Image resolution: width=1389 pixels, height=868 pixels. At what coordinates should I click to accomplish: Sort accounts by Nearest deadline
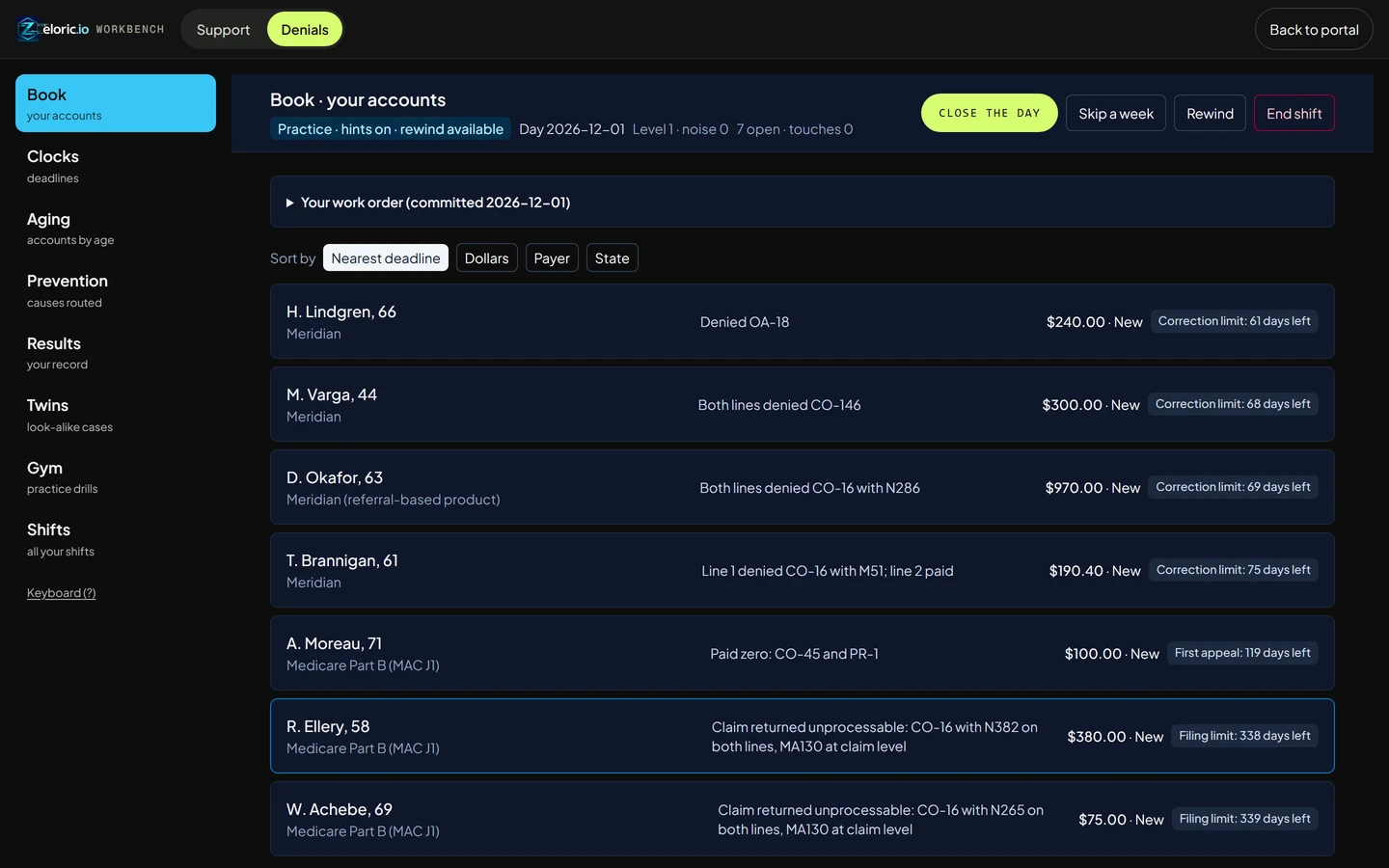pyautogui.click(x=386, y=258)
